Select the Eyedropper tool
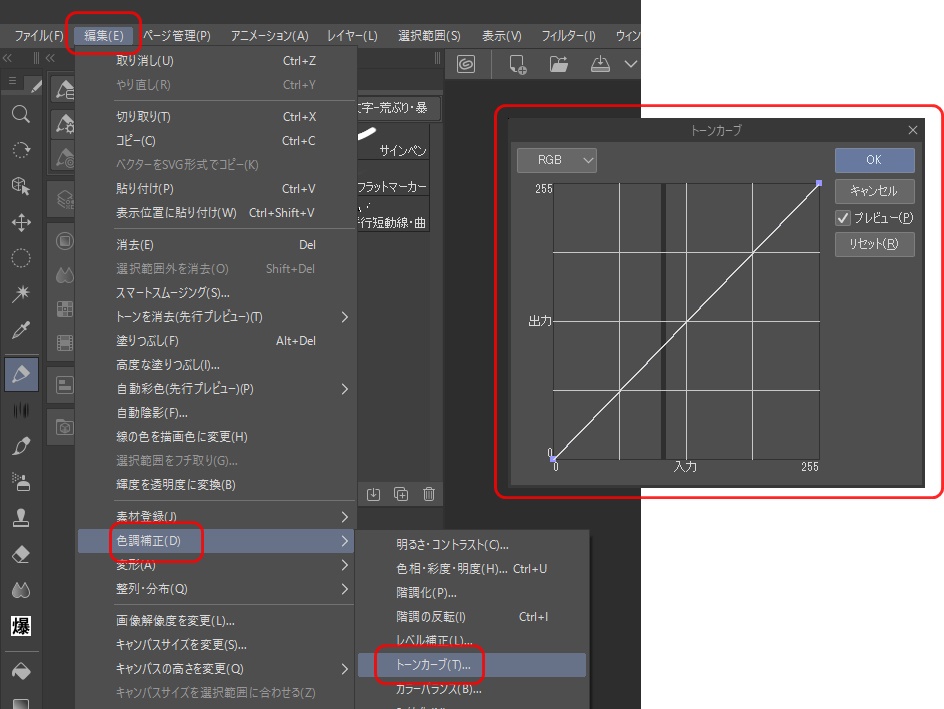Image resolution: width=944 pixels, height=709 pixels. point(21,330)
